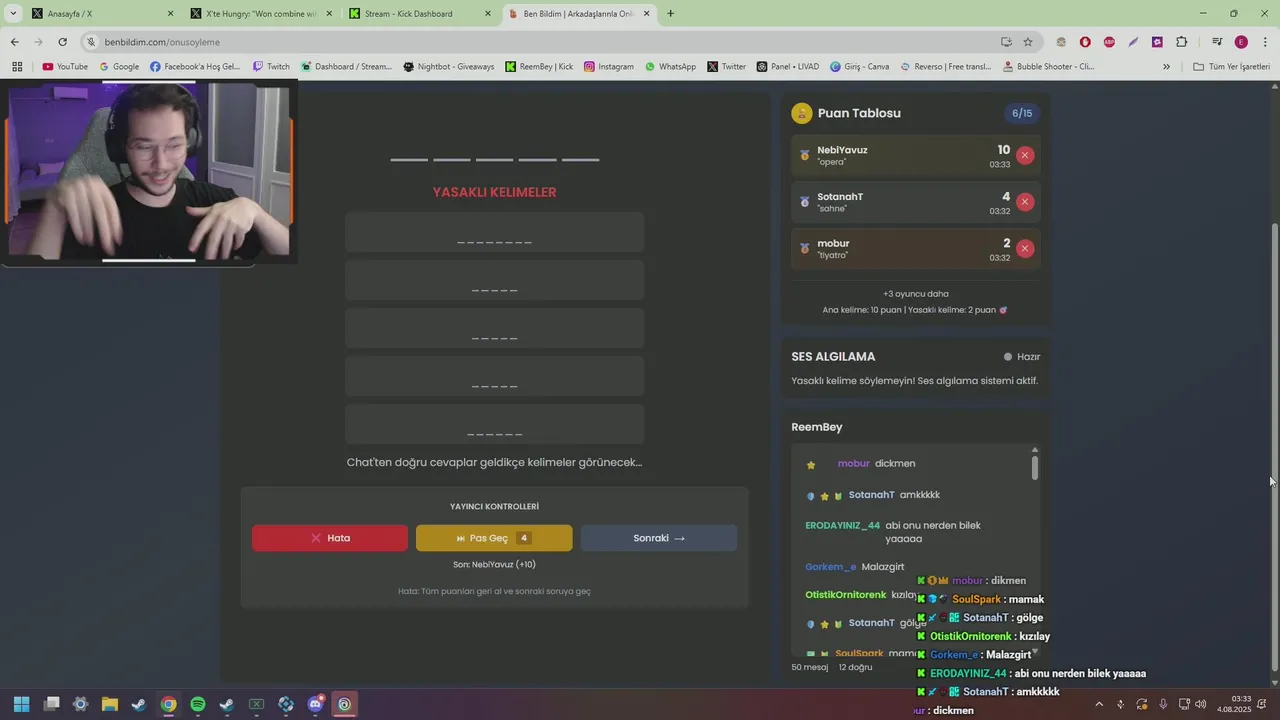
Task: Open the volume control tray icon
Action: [x=1201, y=704]
